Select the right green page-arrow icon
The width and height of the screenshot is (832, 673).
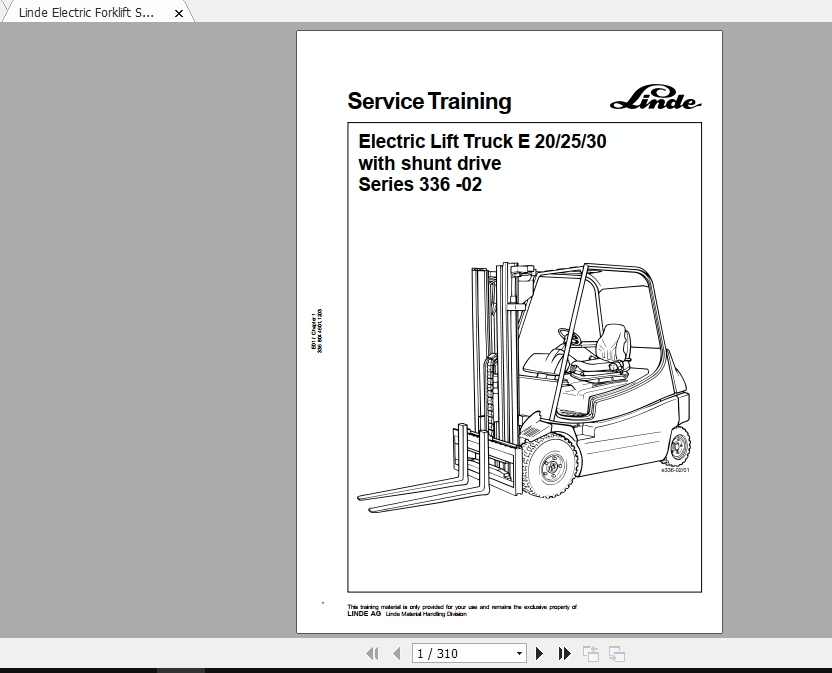point(616,652)
